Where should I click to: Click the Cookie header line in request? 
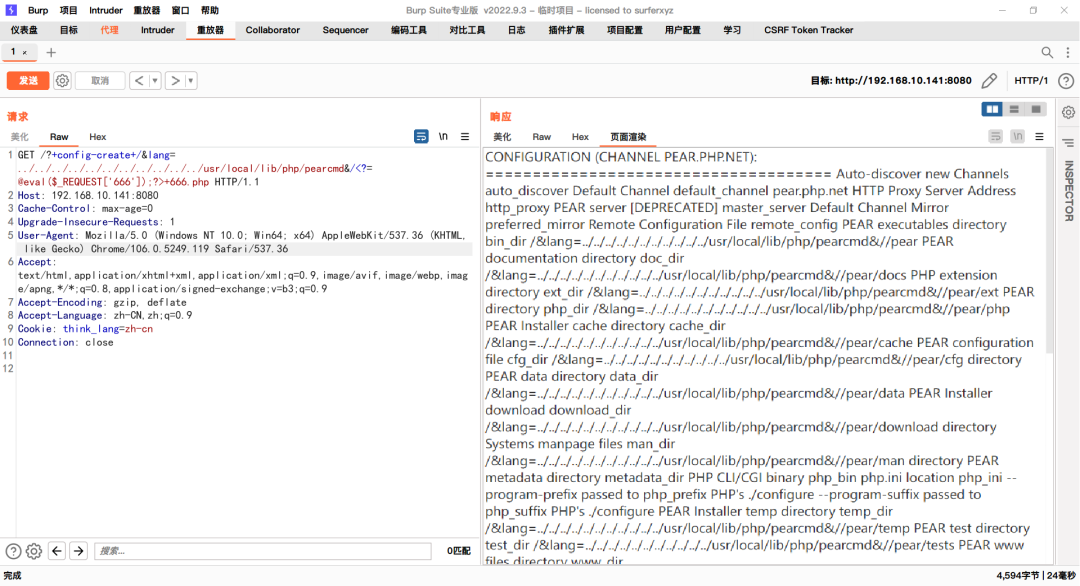tap(85, 329)
